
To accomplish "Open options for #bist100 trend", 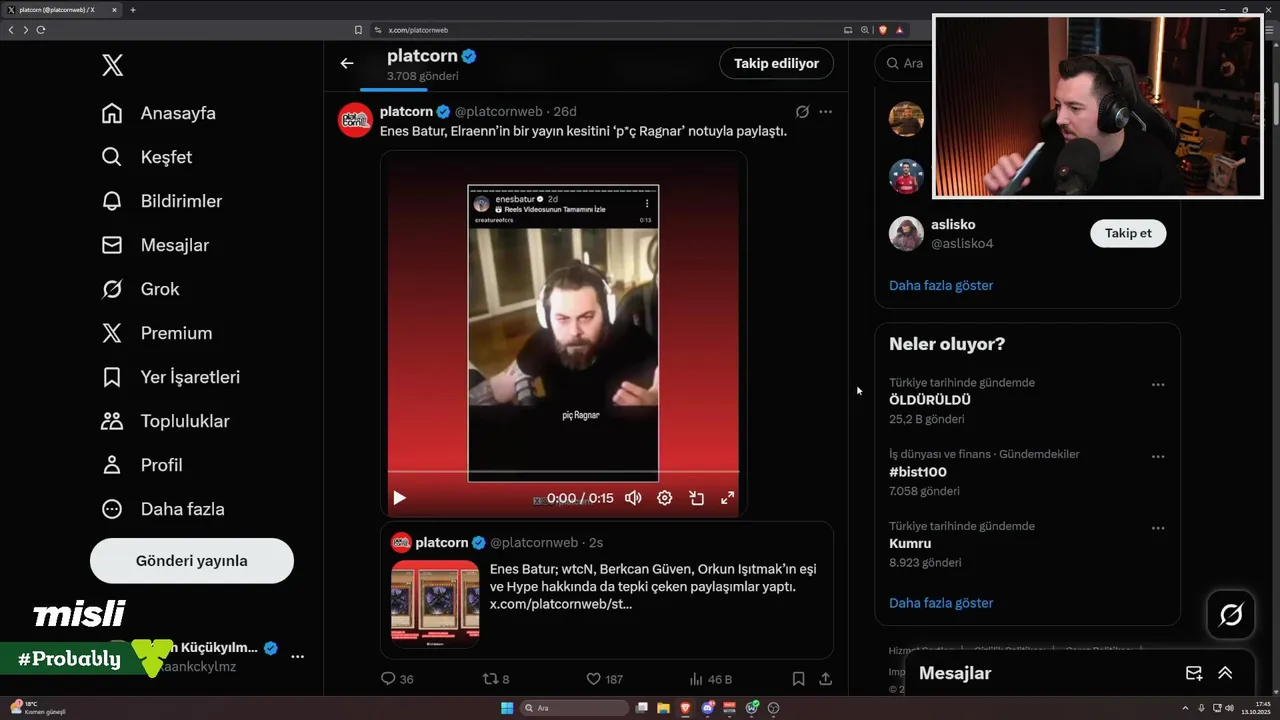I will click(x=1158, y=457).
